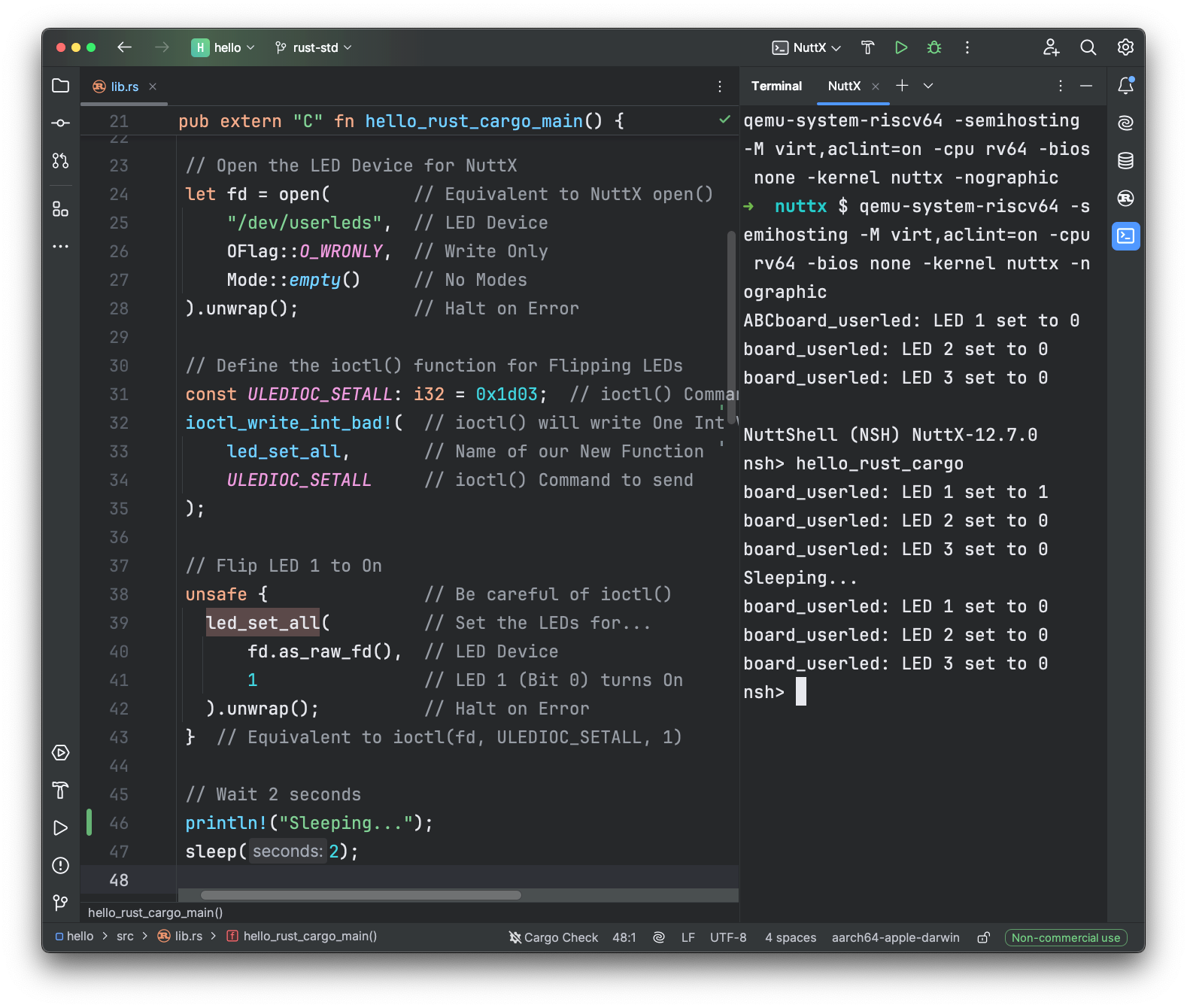The image size is (1187, 1008).
Task: Click the Build hammer icon in toolbar
Action: click(867, 47)
